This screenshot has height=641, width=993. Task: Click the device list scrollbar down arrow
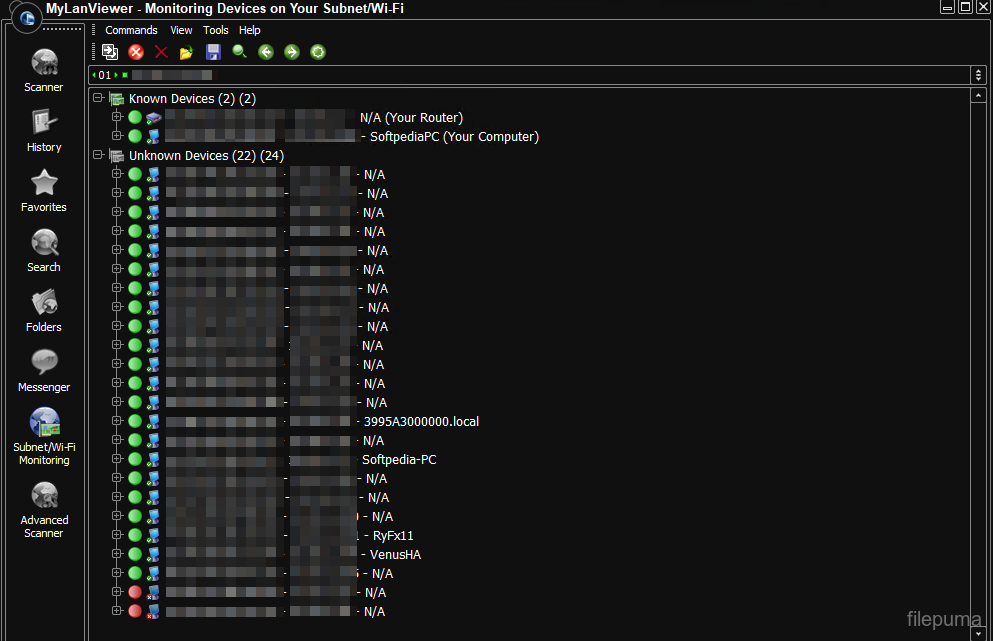(978, 633)
